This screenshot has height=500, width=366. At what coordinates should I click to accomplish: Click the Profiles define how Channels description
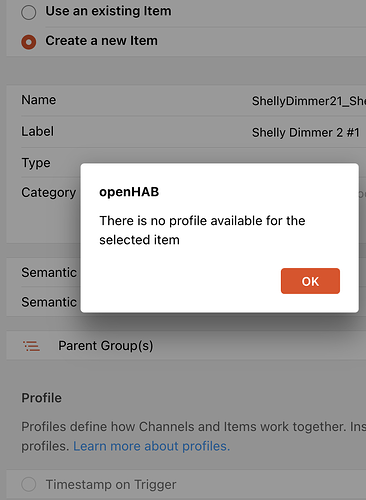click(x=194, y=436)
